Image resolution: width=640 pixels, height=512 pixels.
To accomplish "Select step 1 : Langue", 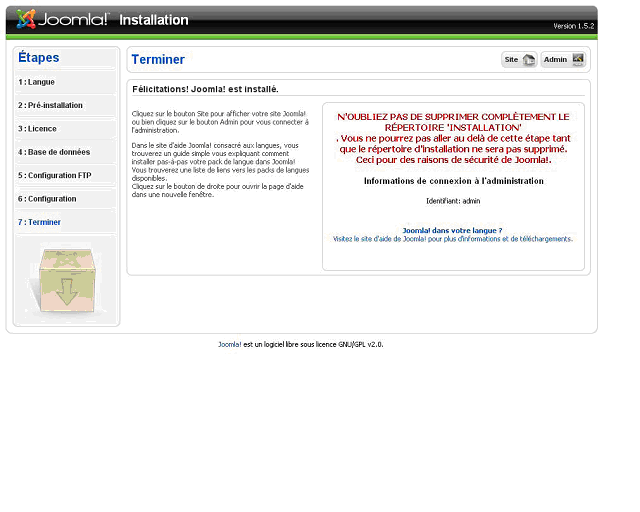I will point(36,82).
